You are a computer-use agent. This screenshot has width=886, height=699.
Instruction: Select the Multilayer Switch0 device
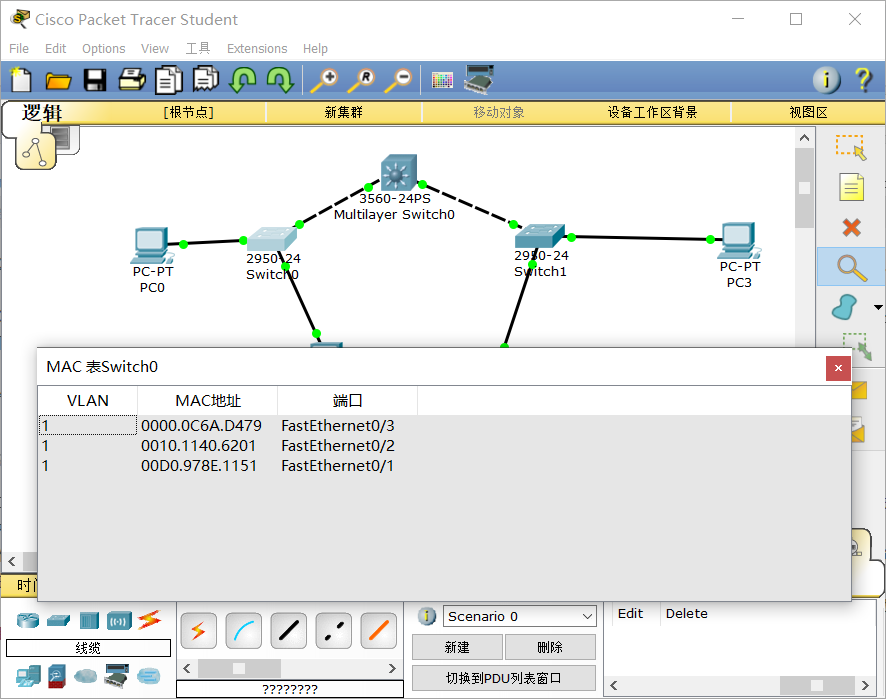click(398, 173)
